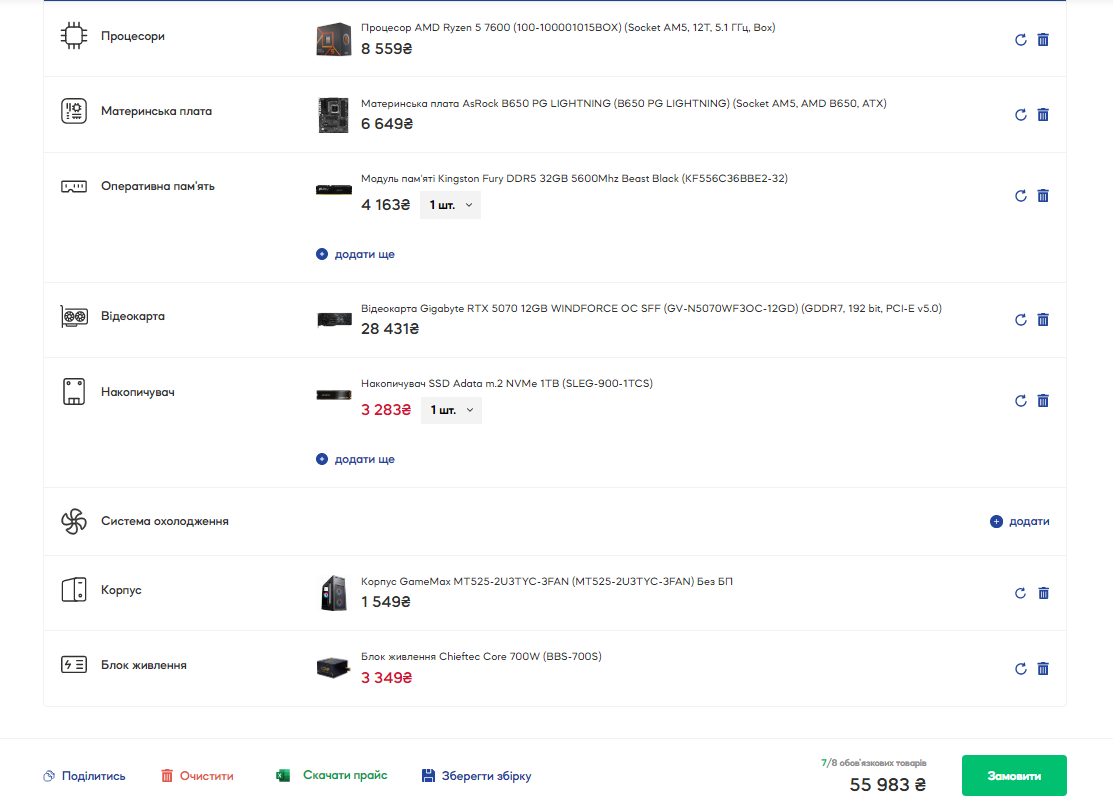Viewport: 1113px width, 808px height.
Task: Open 'Накопичувач SSD Adata m.2 NVMe 1TB' title
Action: [507, 383]
